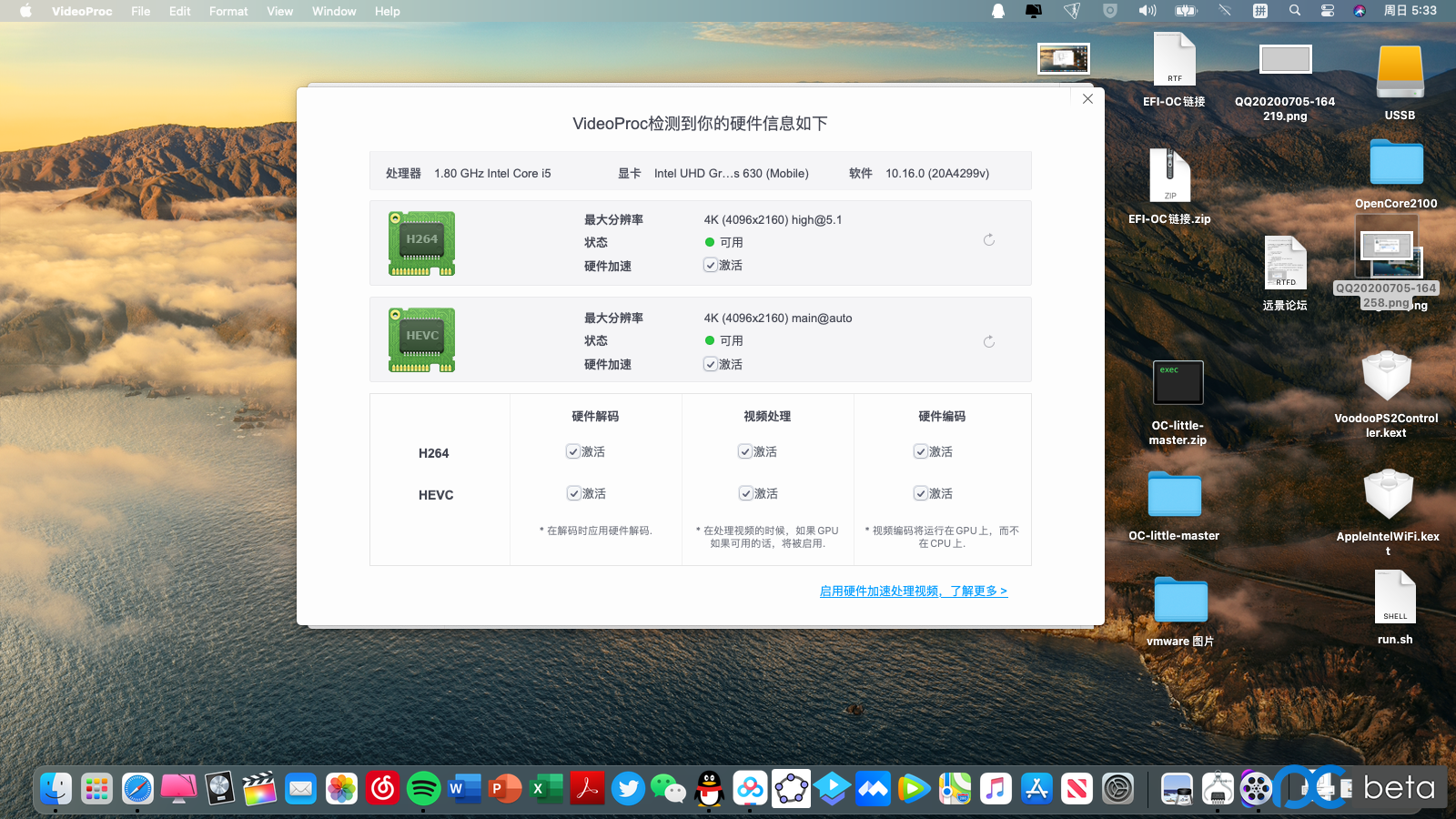Open App Store in the dock
The height and width of the screenshot is (819, 1456).
click(1036, 788)
